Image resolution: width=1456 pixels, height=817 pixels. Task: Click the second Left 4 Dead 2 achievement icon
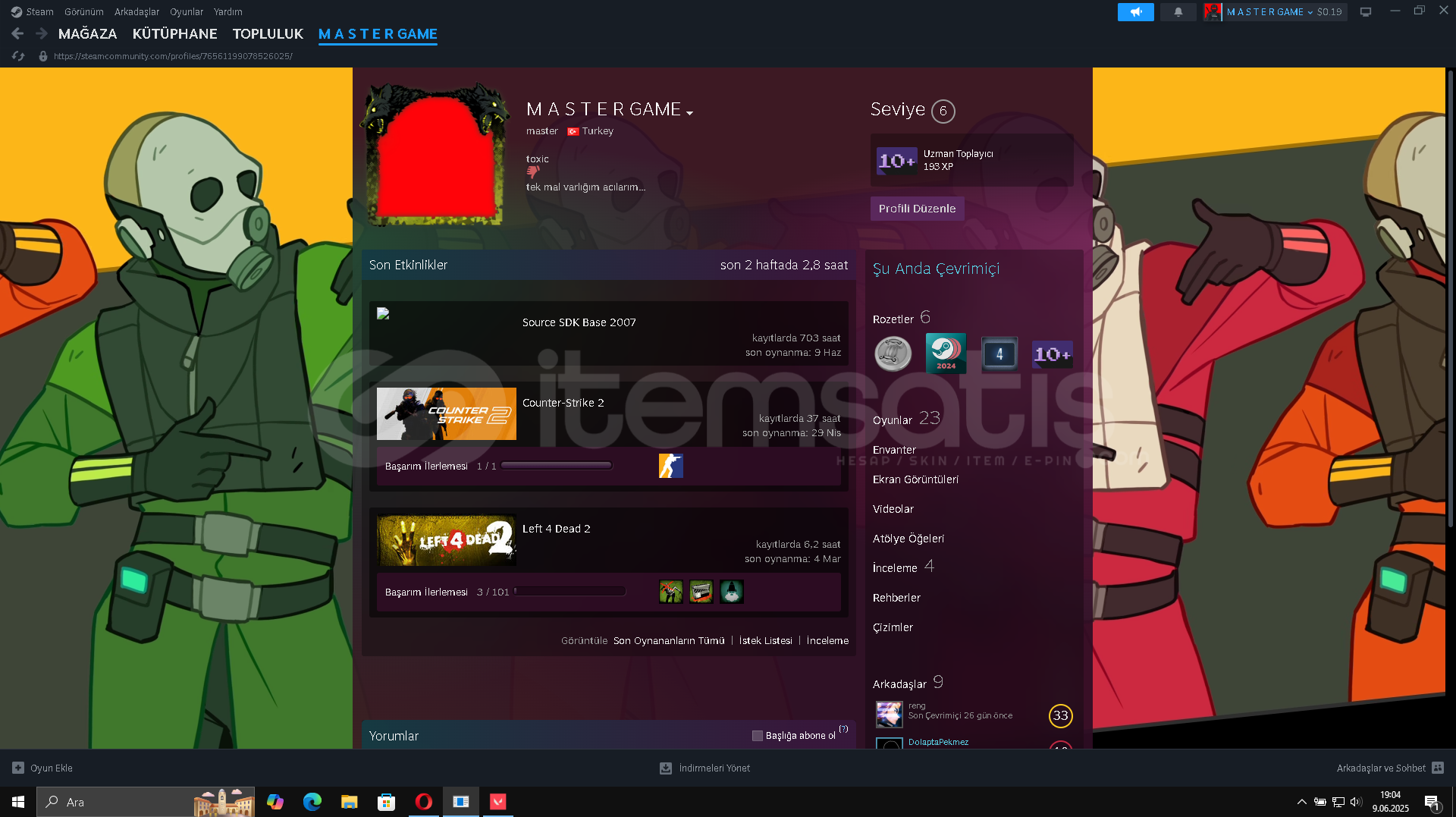[x=701, y=592]
